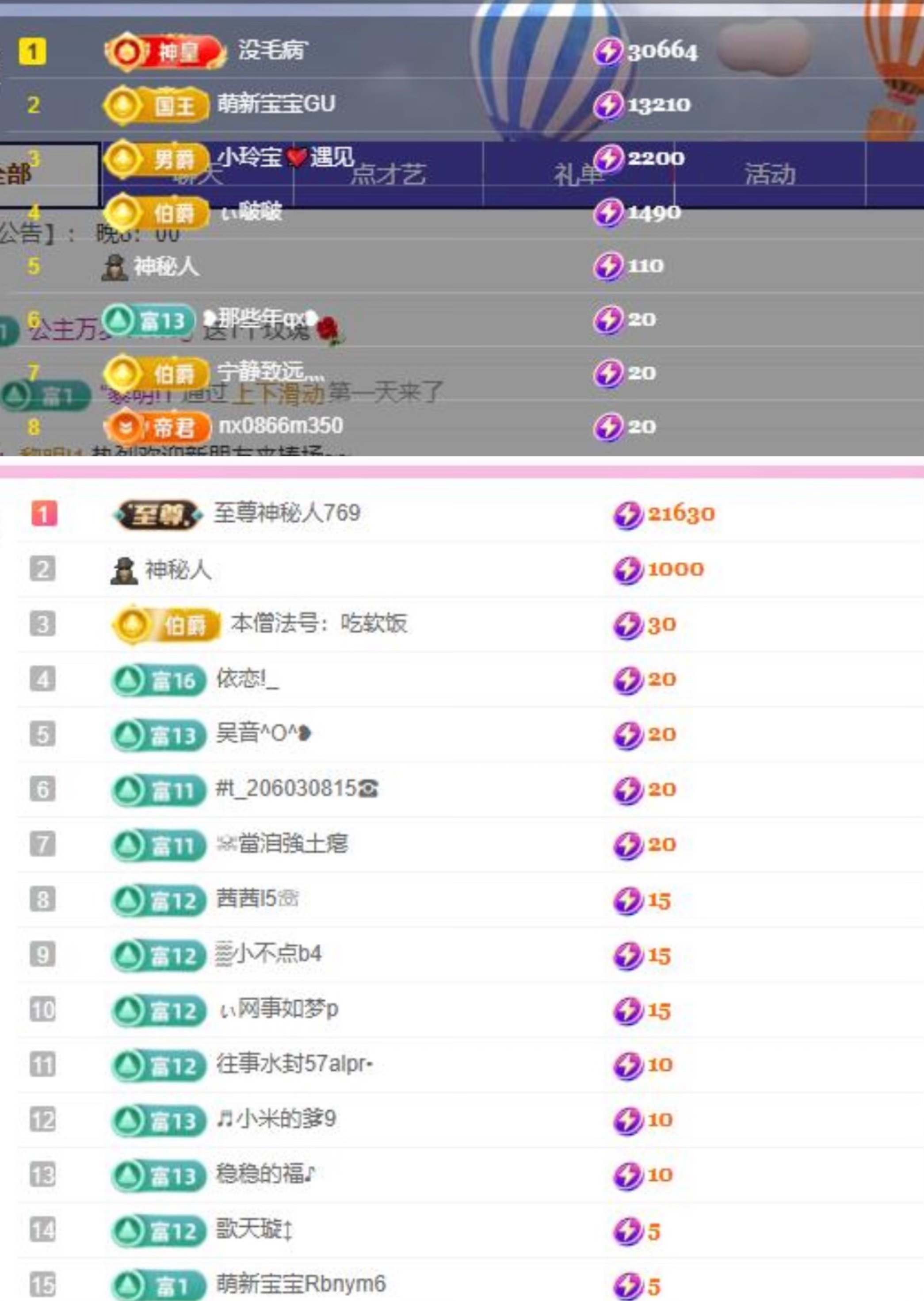Click the lightning coin icon beside 21630

click(x=628, y=515)
